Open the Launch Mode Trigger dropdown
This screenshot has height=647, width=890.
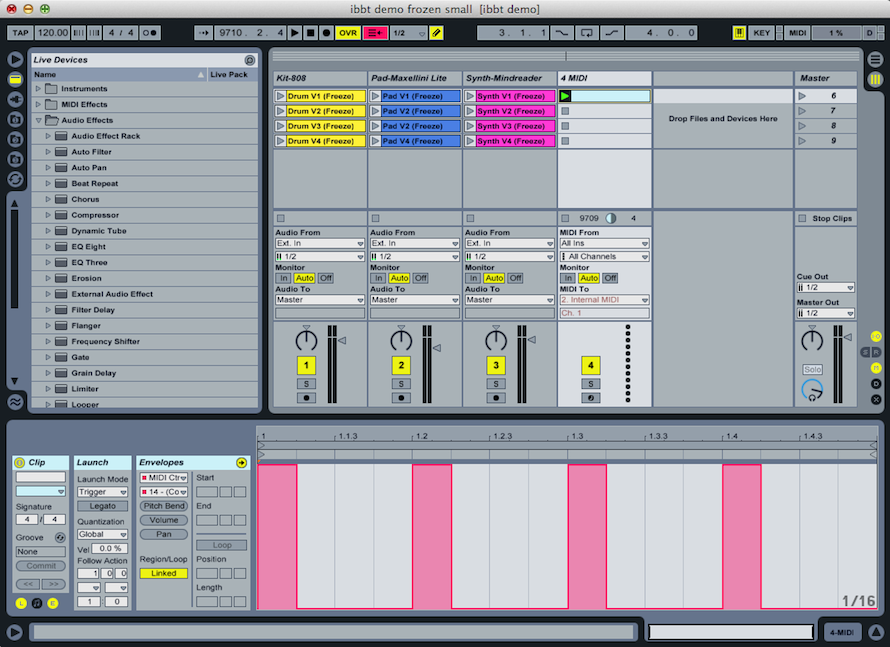(x=104, y=492)
